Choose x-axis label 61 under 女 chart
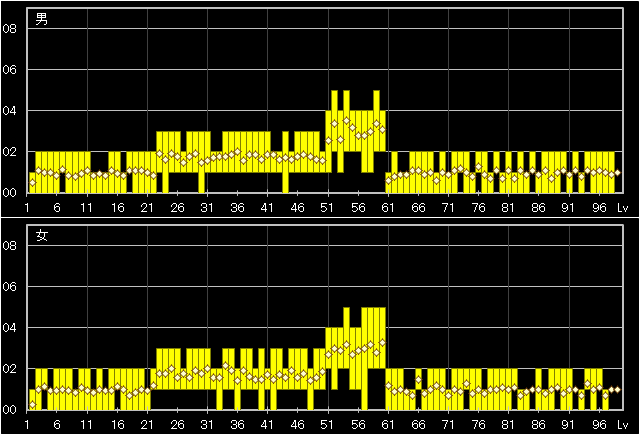The image size is (640, 435). [x=388, y=425]
